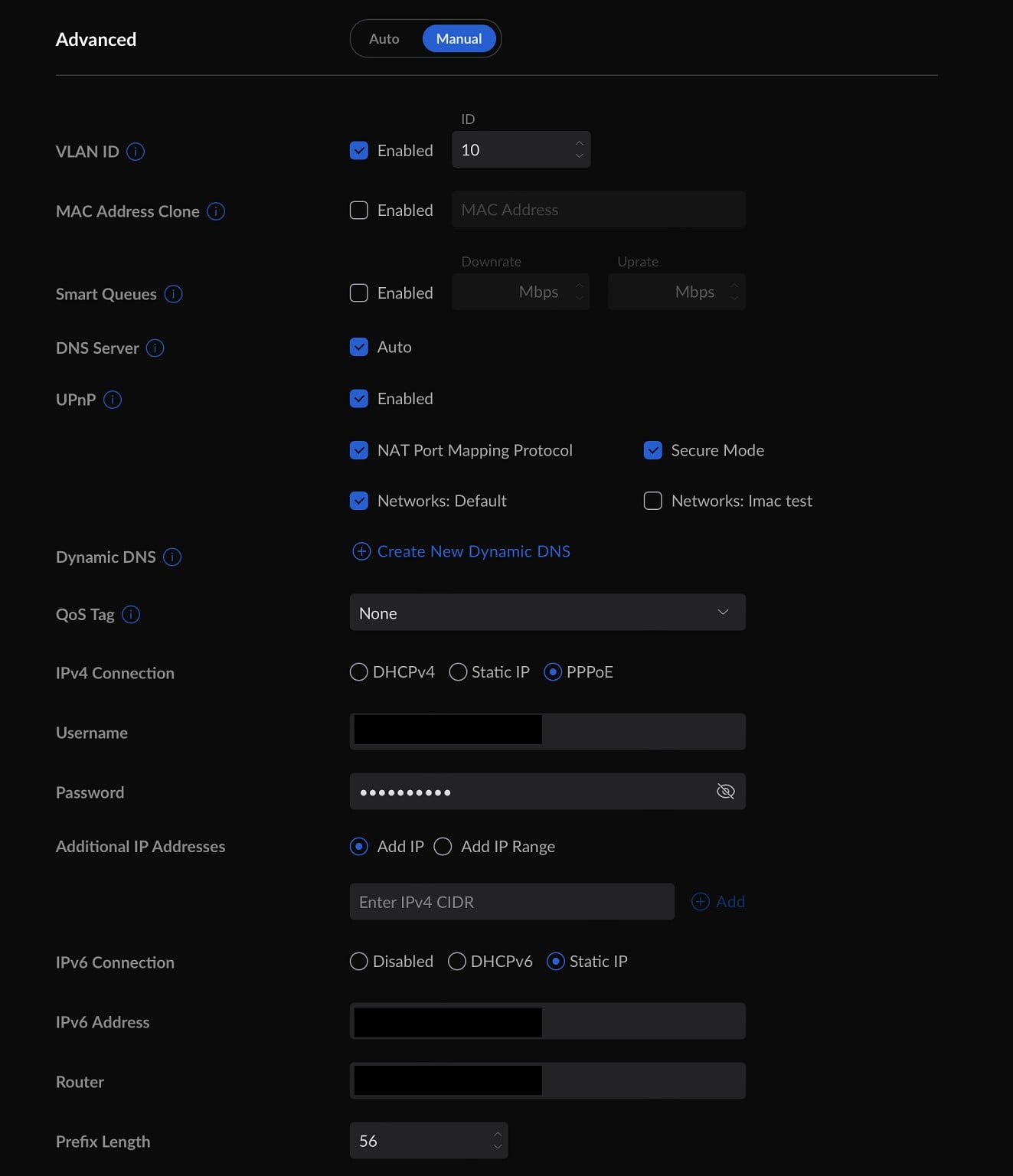This screenshot has height=1176, width=1013.
Task: Click the UPnP info icon
Action: click(113, 400)
